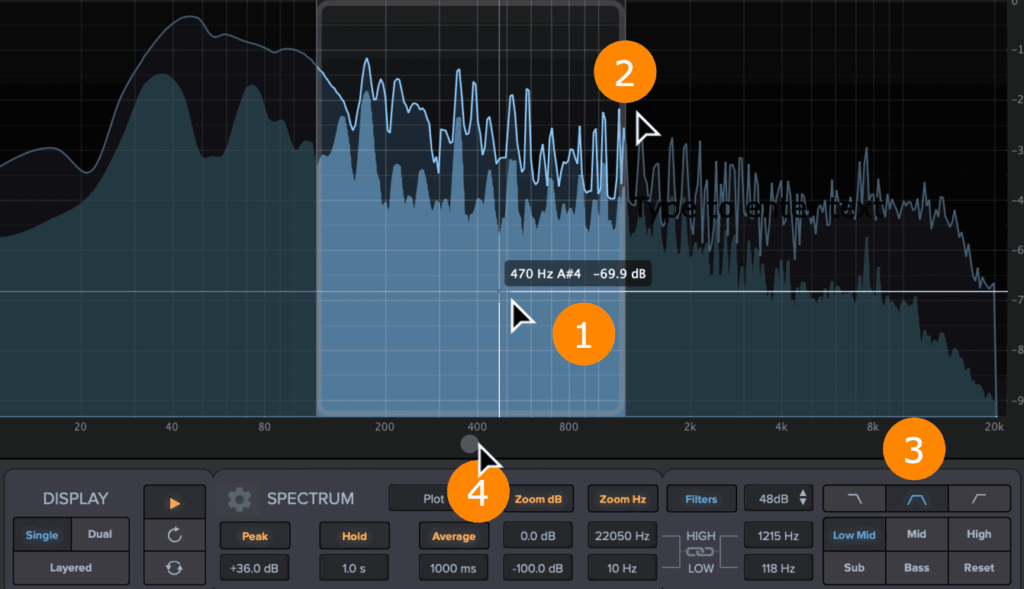Click the filter Reset button
The image size is (1024, 589).
pos(978,567)
